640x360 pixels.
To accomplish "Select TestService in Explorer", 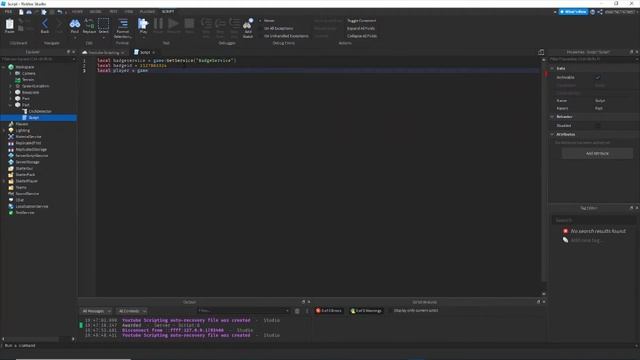I will (22, 213).
